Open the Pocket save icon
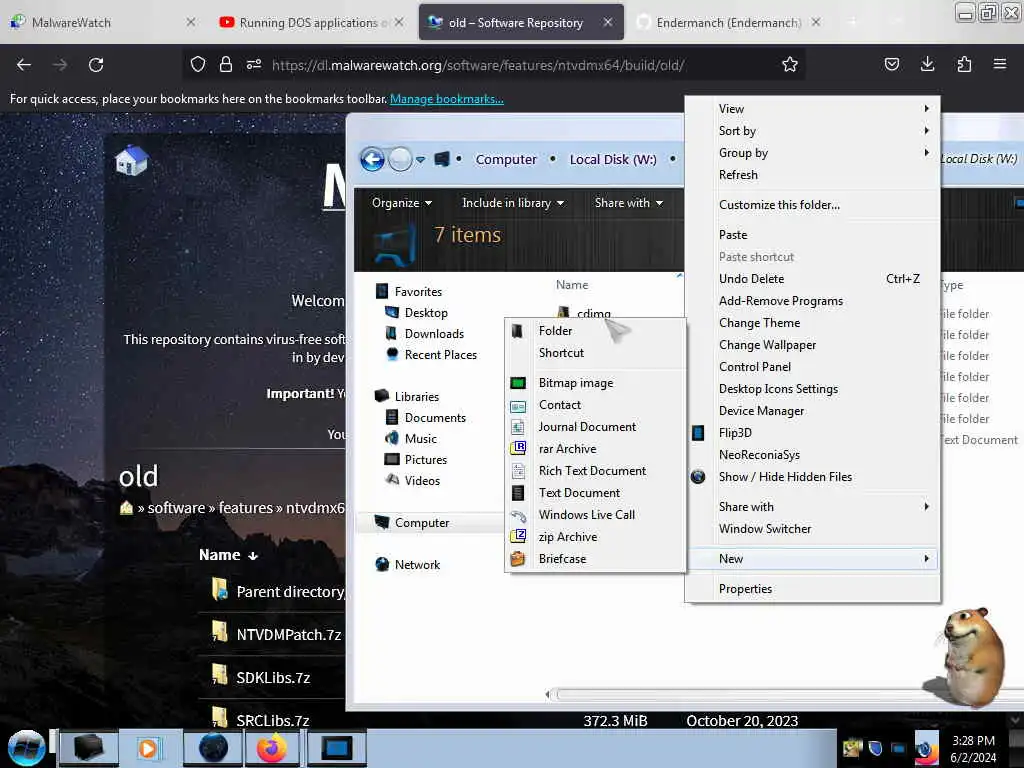The width and height of the screenshot is (1024, 768). pyautogui.click(x=891, y=65)
